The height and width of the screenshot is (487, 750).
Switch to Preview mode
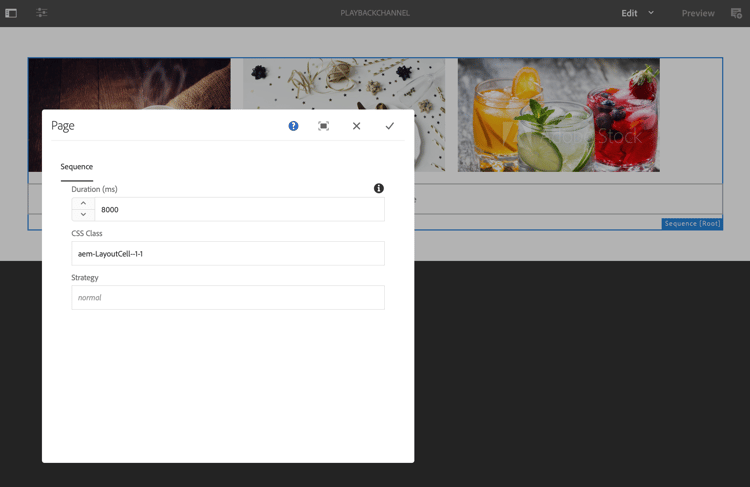click(698, 13)
